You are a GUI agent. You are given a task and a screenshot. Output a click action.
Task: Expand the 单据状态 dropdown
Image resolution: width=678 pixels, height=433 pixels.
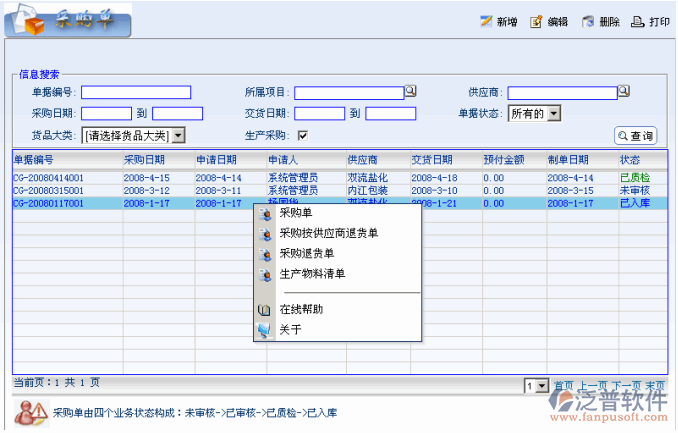(553, 113)
